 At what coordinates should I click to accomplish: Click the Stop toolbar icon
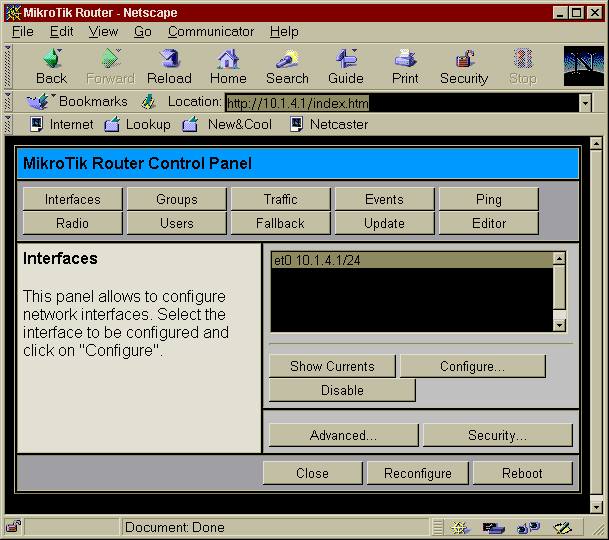point(523,66)
